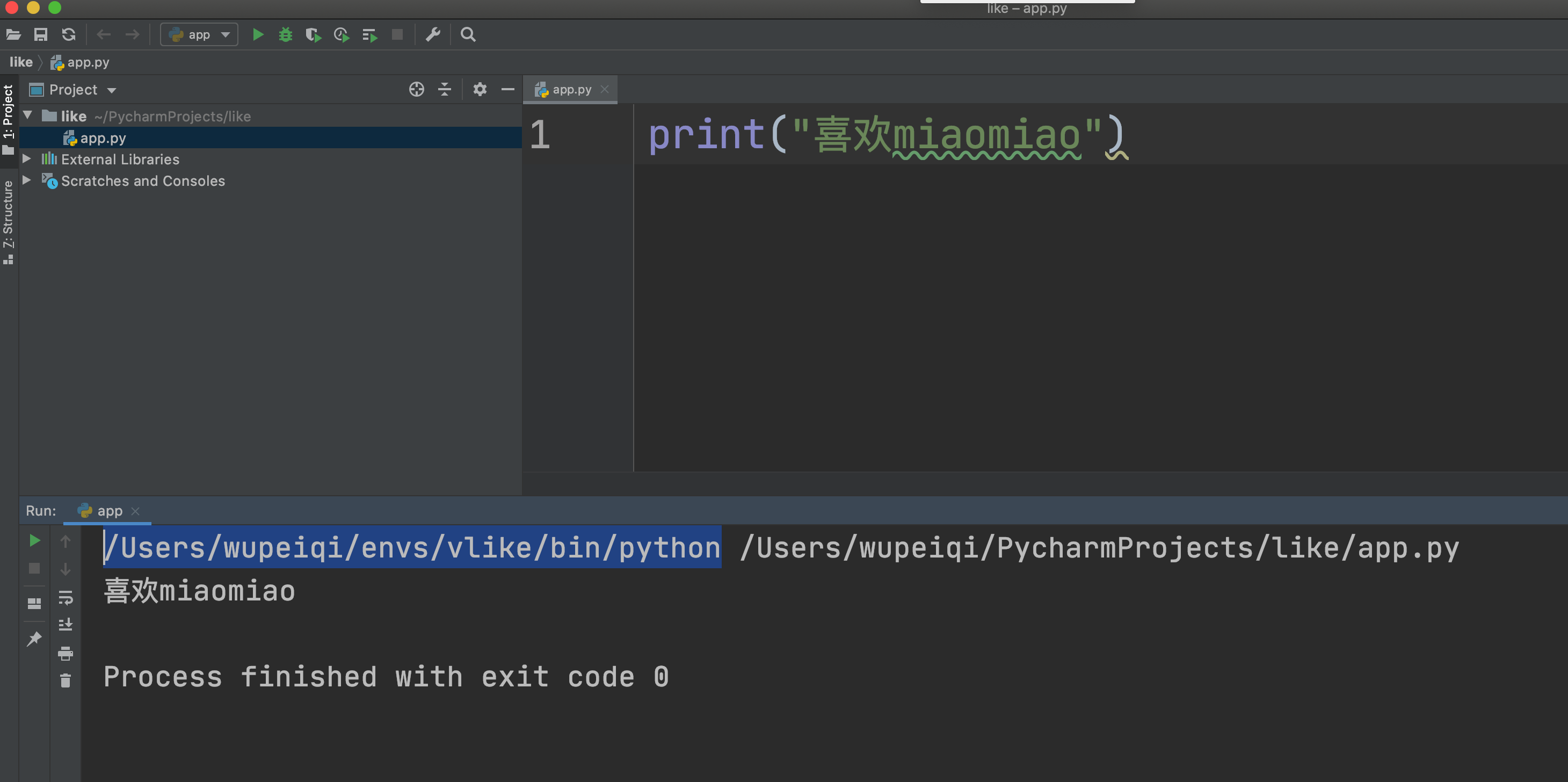Screen dimensions: 1568x782
Task: Switch to the app.py editor tab
Action: [570, 90]
